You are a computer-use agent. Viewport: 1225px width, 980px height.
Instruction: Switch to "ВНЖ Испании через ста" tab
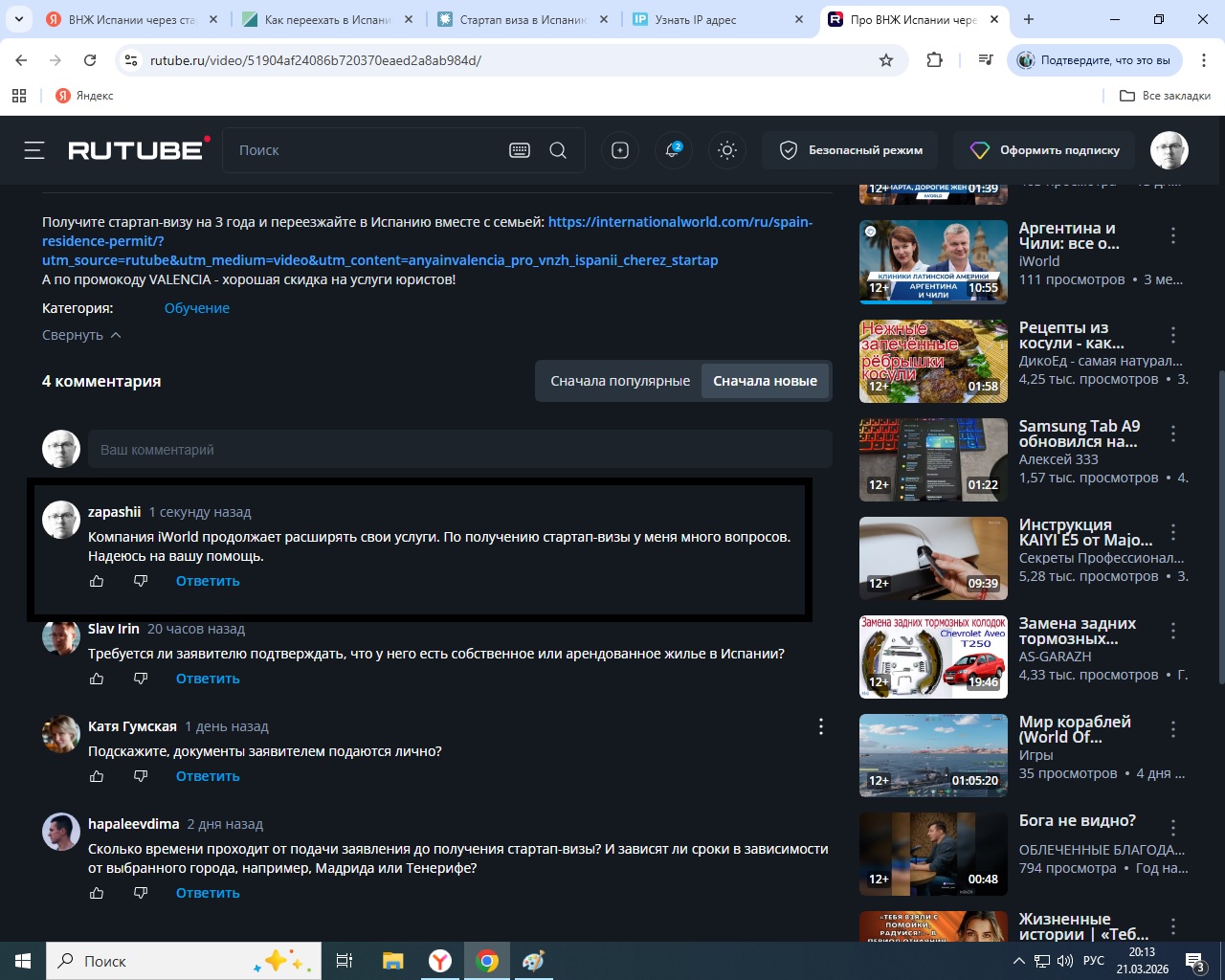(132, 19)
